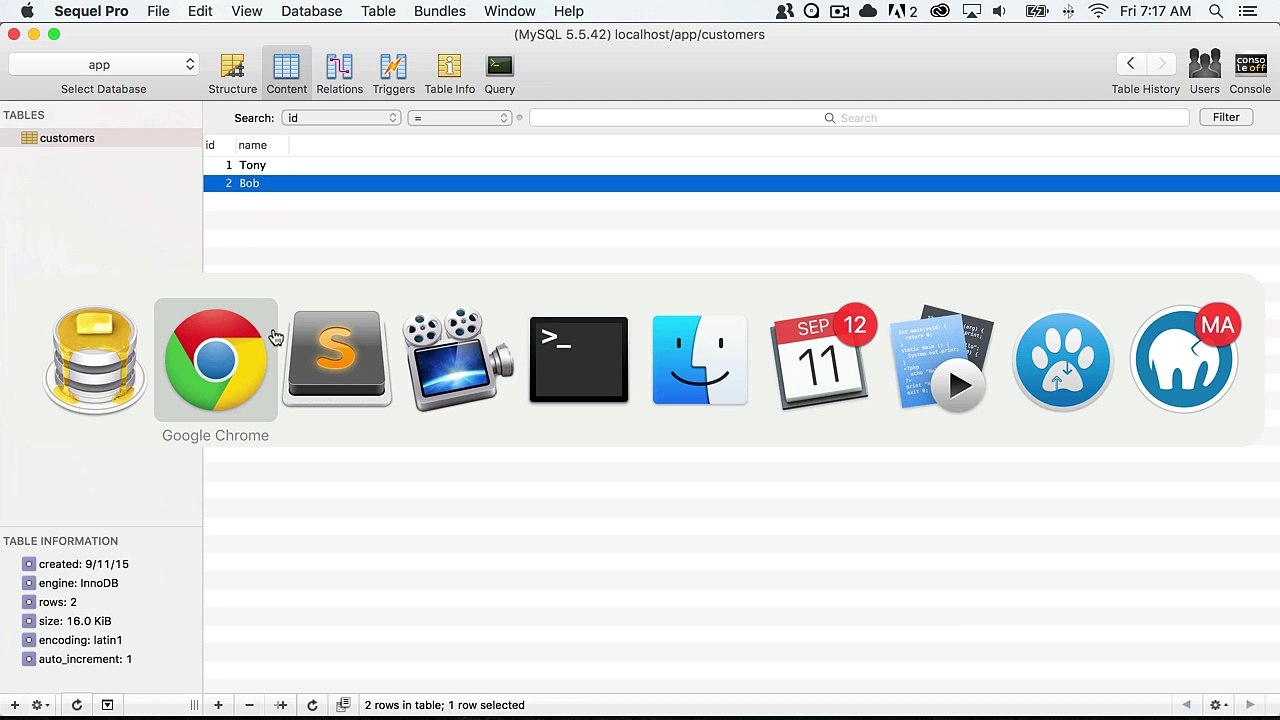
Task: Go to next page of results
Action: [x=1250, y=705]
